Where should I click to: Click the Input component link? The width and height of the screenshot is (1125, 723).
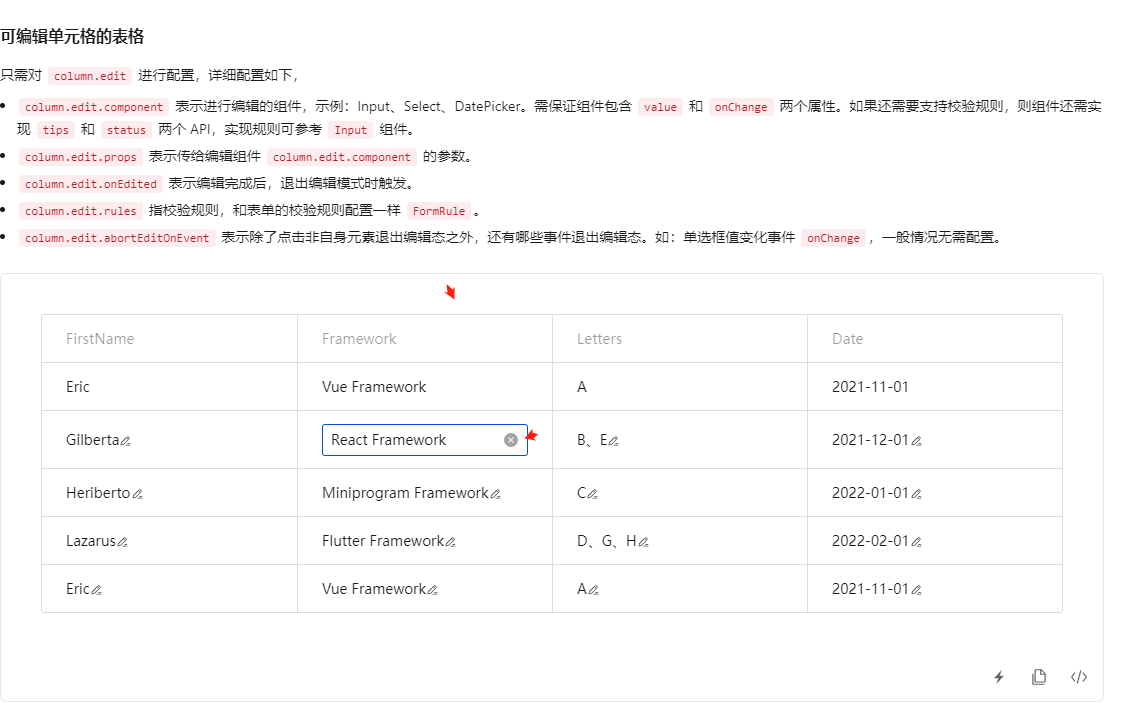(x=350, y=130)
